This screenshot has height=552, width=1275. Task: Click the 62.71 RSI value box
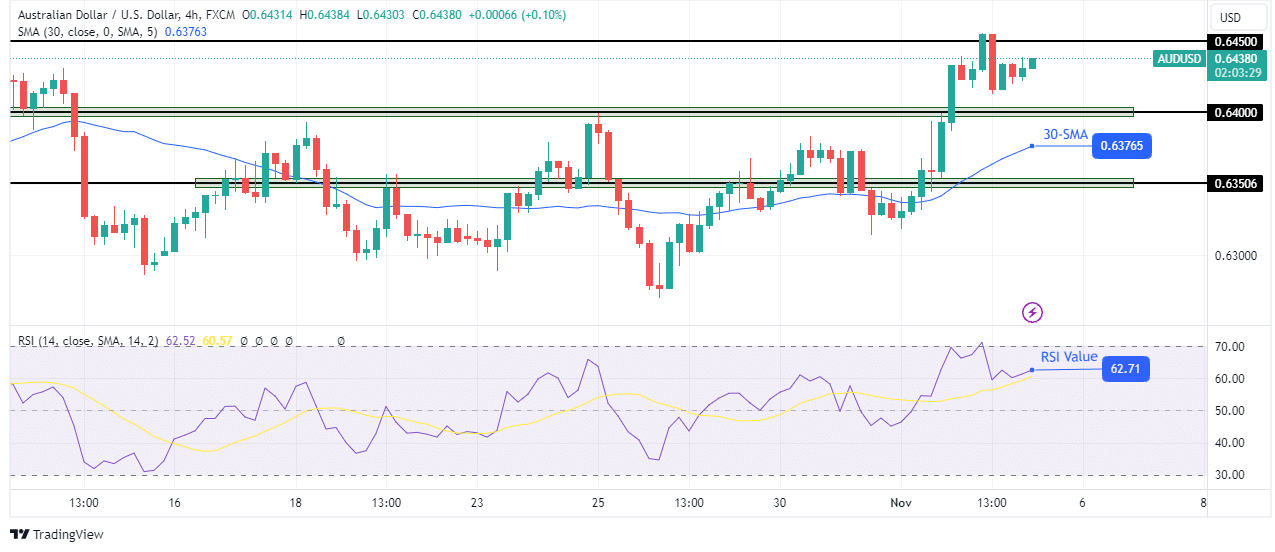coord(1125,370)
